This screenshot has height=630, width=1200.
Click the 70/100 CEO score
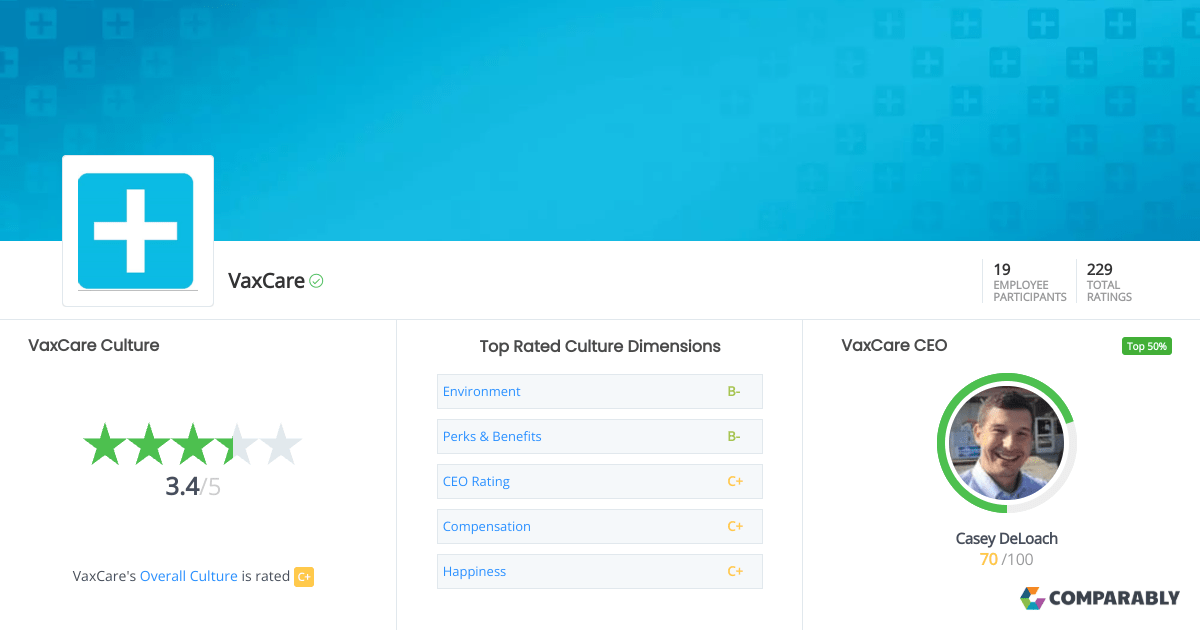point(1006,559)
